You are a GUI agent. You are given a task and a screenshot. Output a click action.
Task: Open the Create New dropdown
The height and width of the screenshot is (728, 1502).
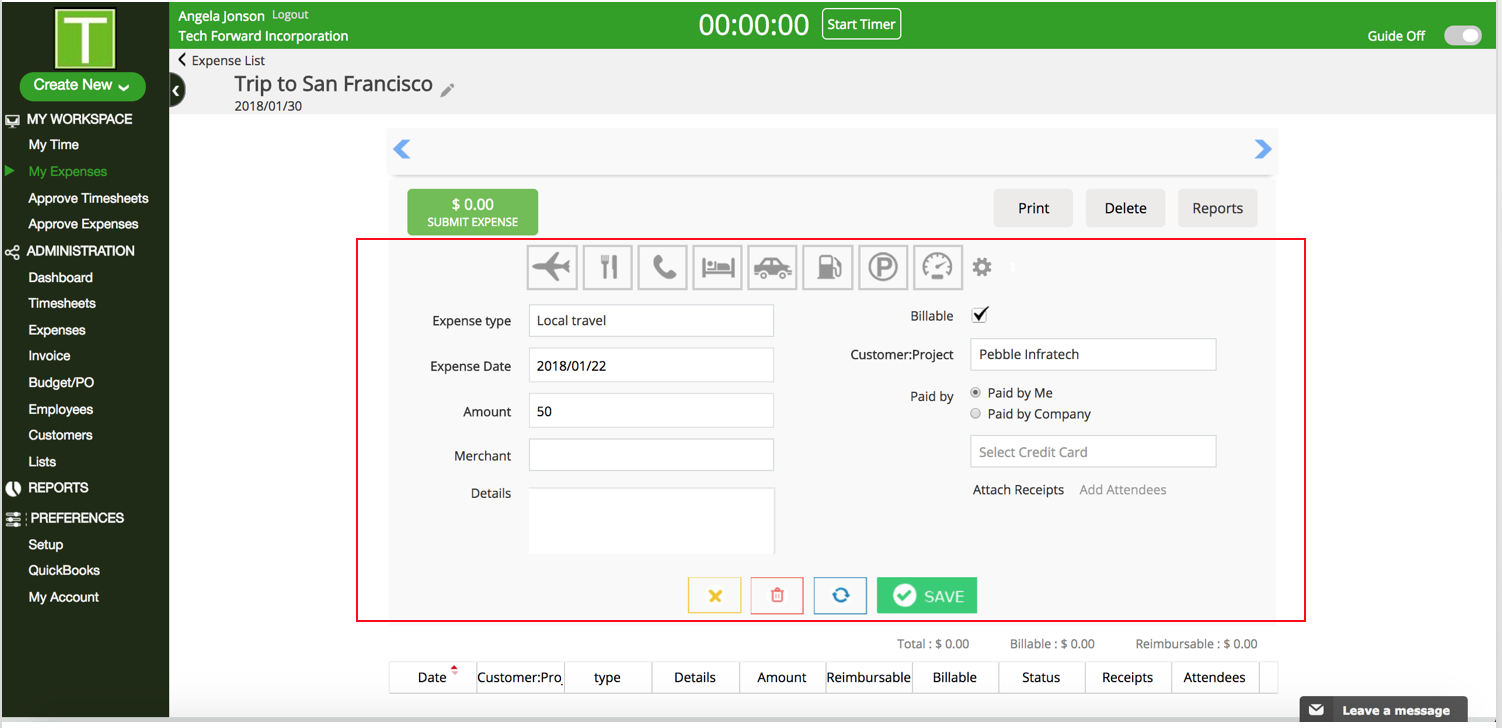[x=82, y=86]
